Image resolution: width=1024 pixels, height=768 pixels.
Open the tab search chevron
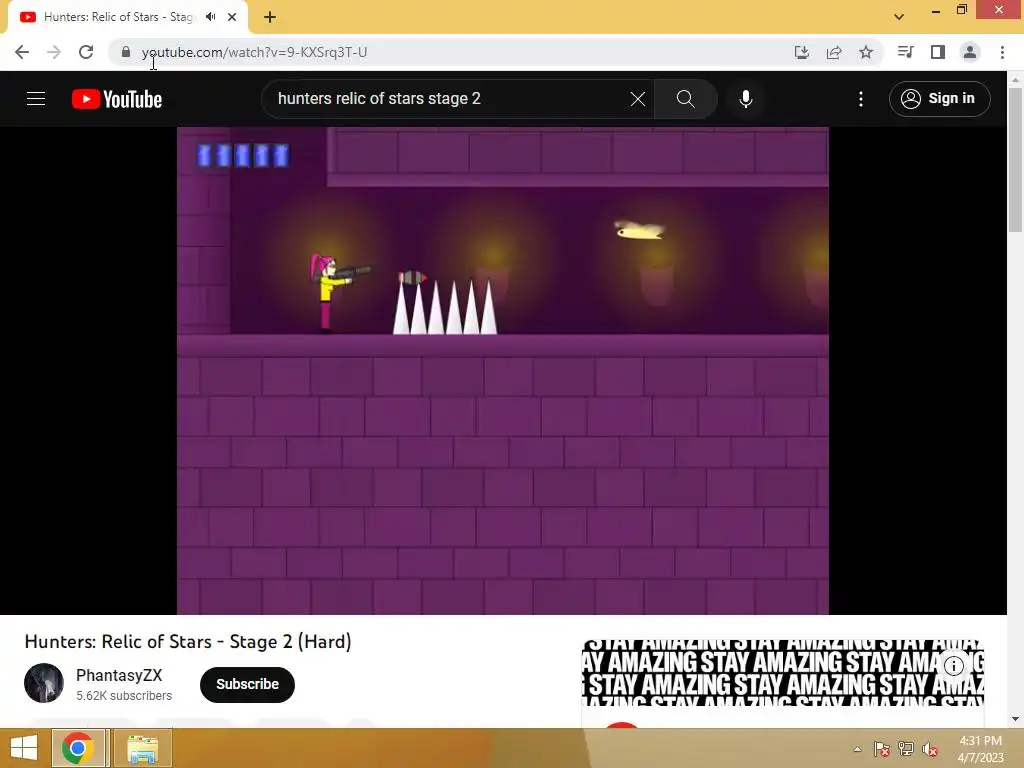[x=899, y=17]
